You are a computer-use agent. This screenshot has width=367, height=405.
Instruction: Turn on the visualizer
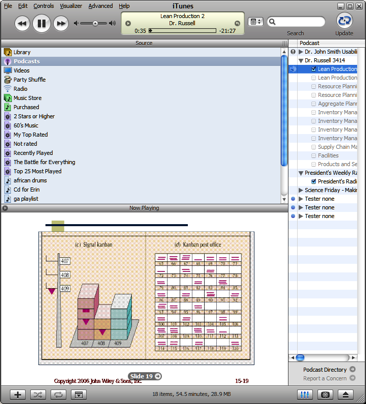(325, 395)
